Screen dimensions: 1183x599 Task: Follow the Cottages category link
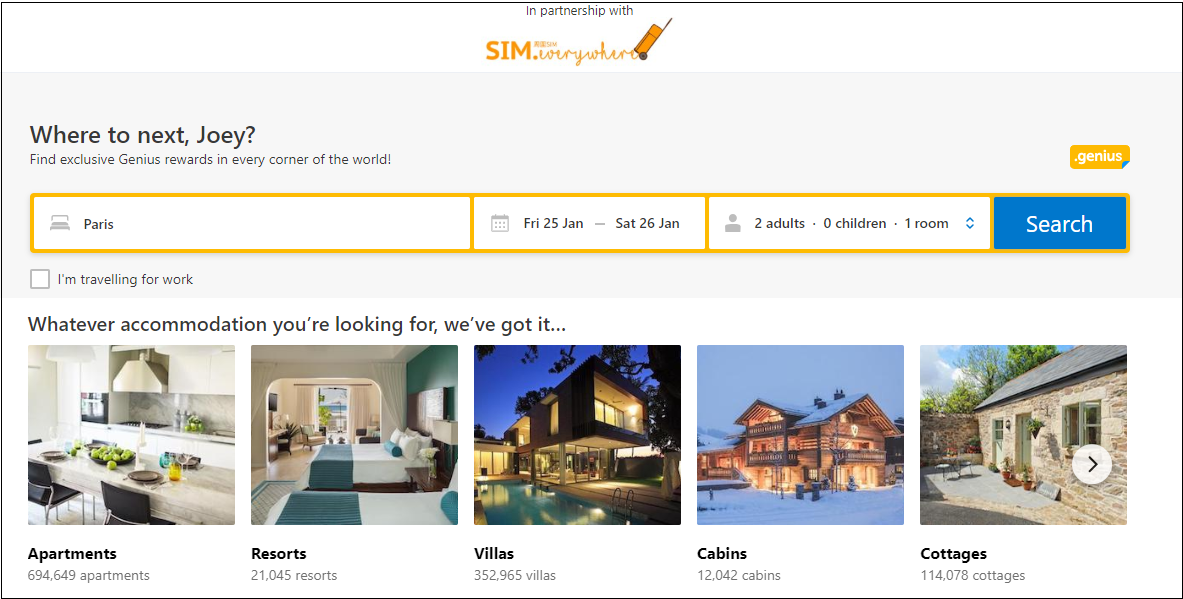(954, 554)
